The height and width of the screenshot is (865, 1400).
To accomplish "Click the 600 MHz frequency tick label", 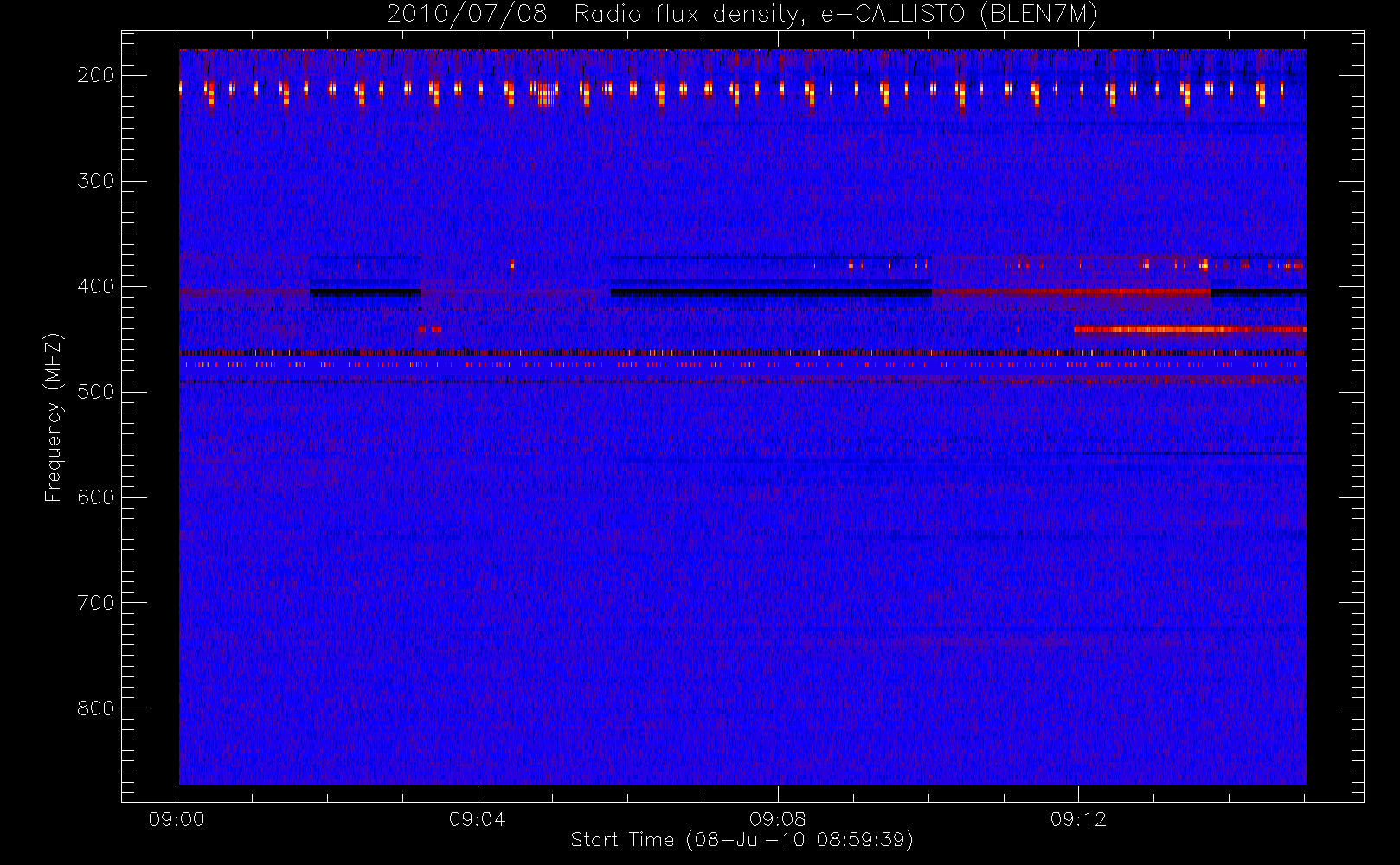I will click(96, 497).
